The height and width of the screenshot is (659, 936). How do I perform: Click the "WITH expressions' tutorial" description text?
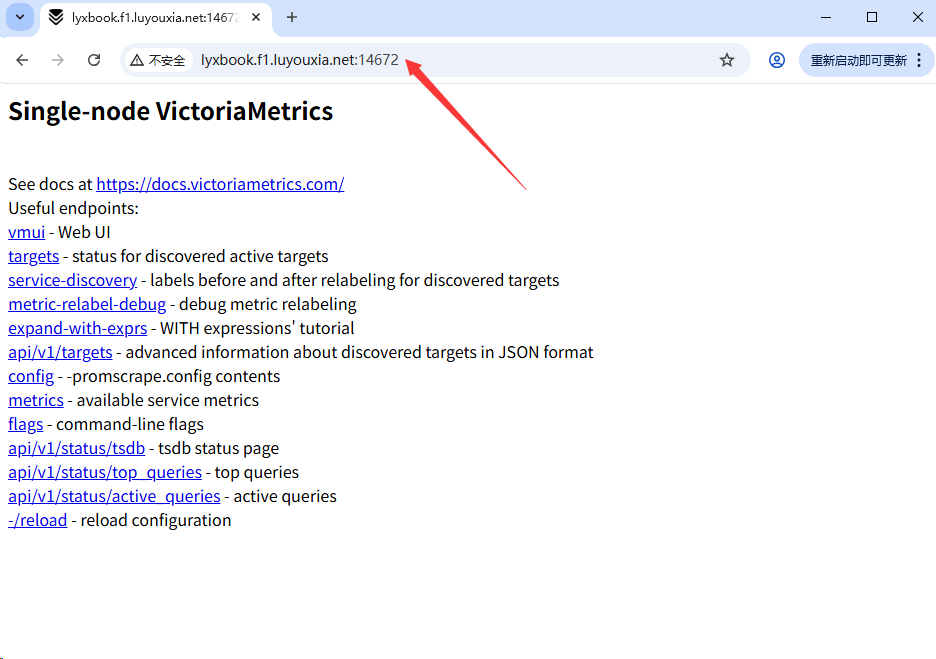pos(257,328)
